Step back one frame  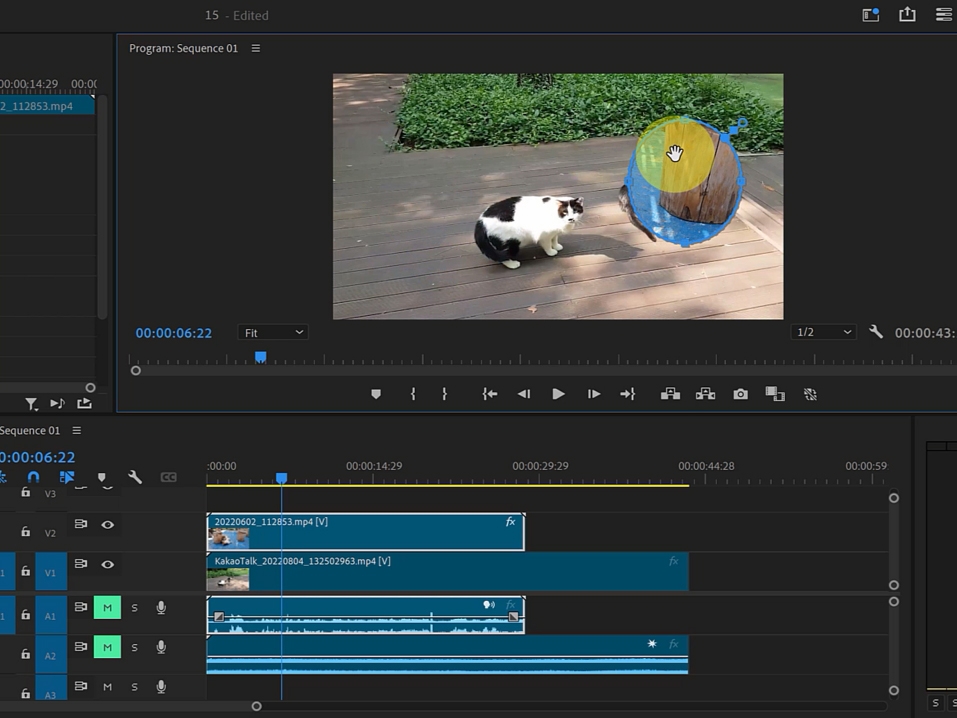(x=524, y=394)
